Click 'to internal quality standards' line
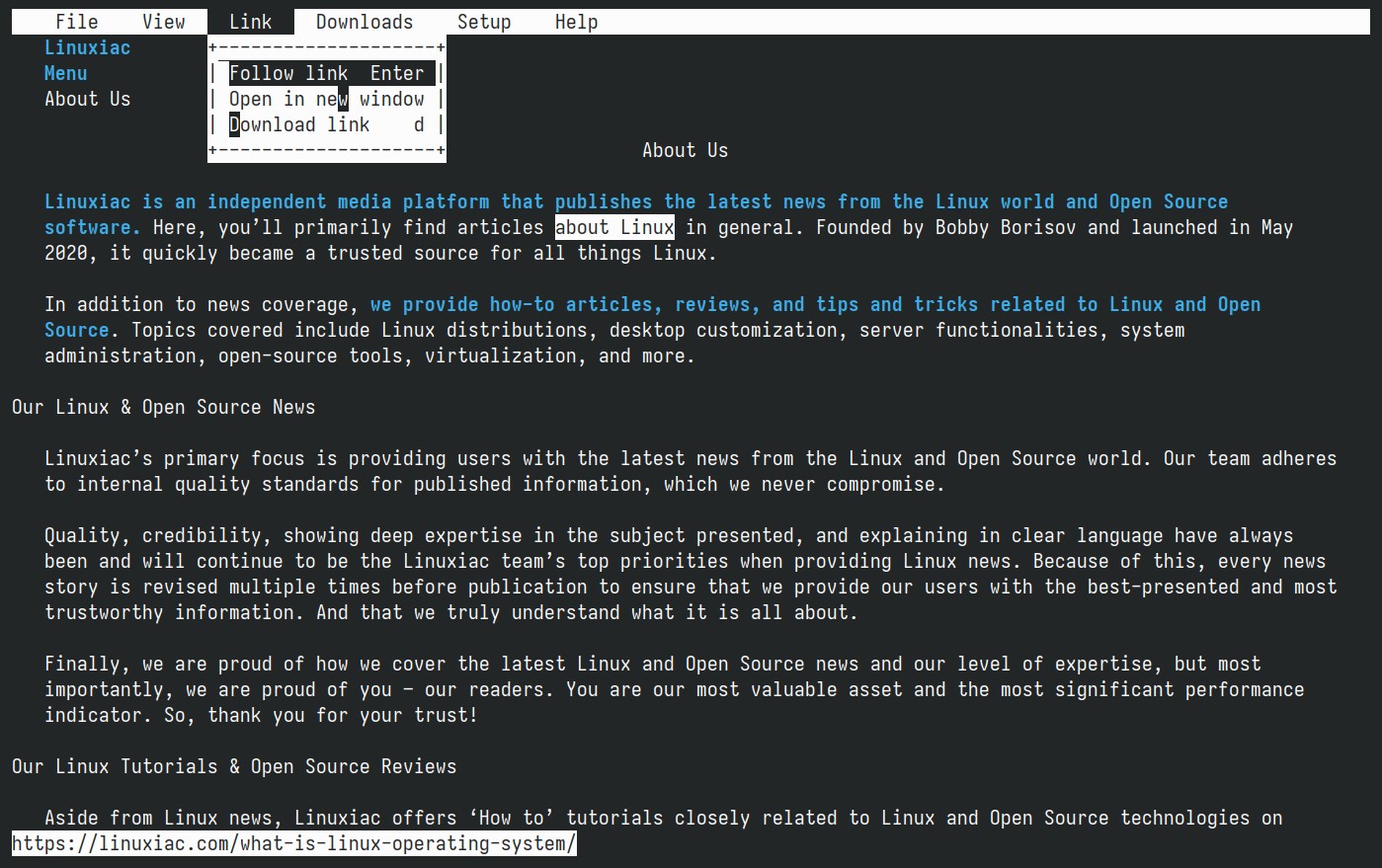This screenshot has height=868, width=1382. (495, 484)
